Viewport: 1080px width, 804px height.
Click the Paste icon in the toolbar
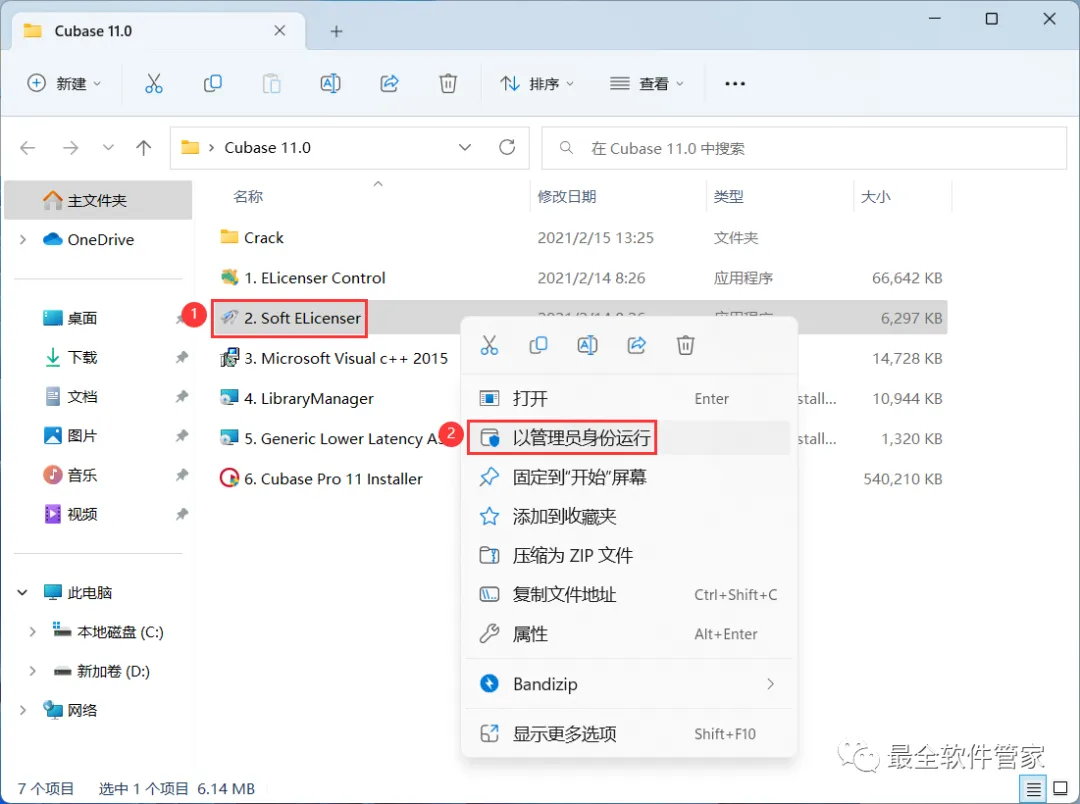(x=271, y=83)
